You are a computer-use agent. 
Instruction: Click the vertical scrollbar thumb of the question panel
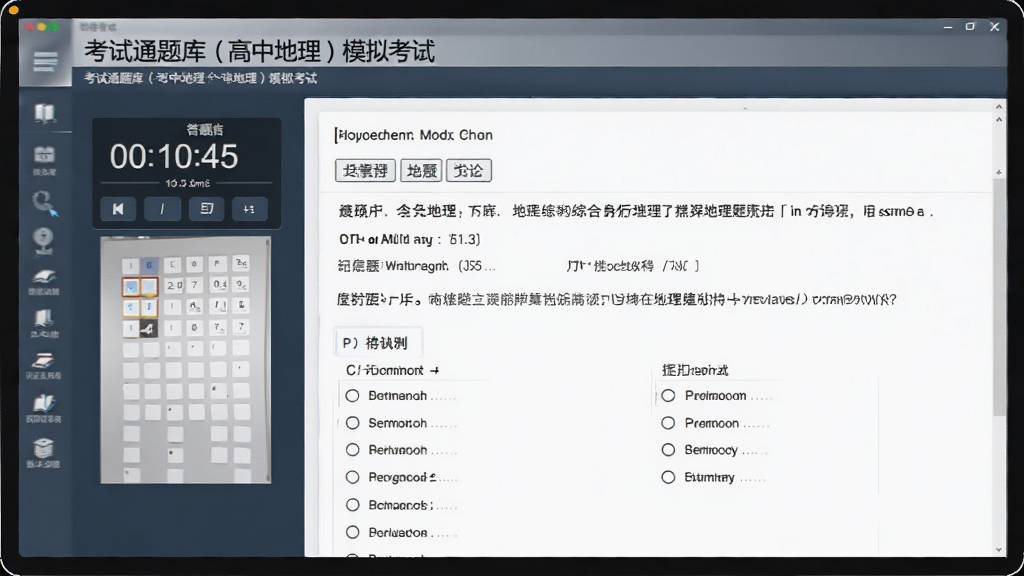pyautogui.click(x=999, y=297)
